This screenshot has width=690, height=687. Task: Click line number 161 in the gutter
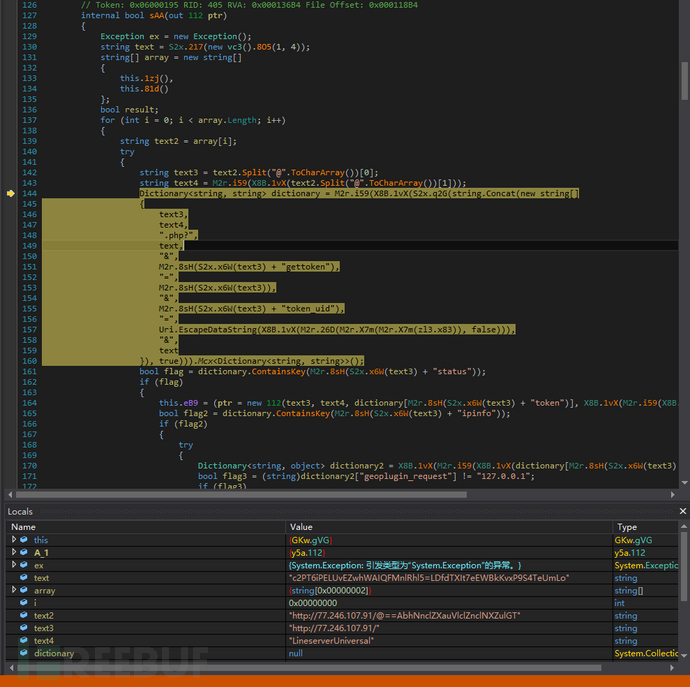coord(29,371)
